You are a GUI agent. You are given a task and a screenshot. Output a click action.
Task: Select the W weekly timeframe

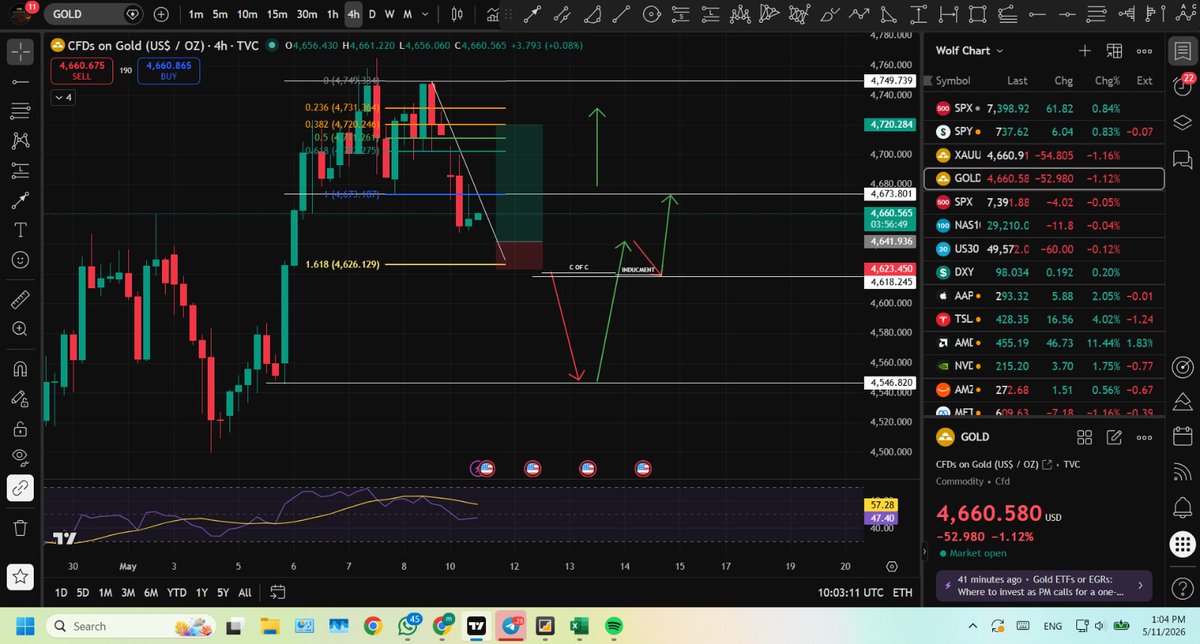pos(390,15)
